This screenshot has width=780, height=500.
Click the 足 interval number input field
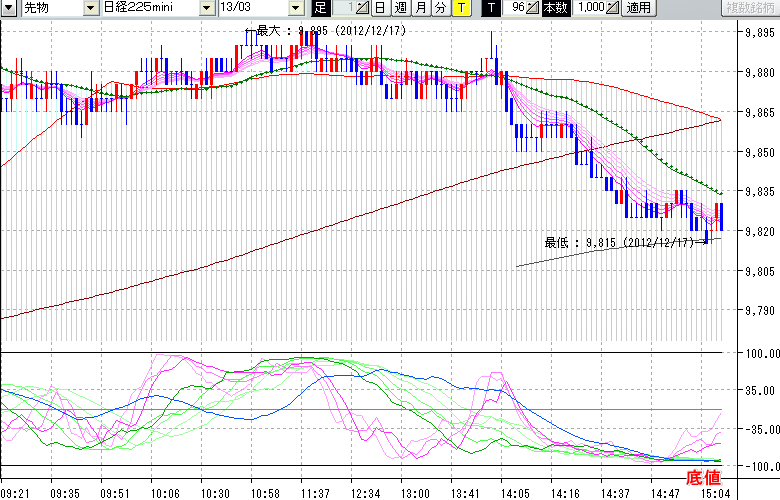point(342,8)
